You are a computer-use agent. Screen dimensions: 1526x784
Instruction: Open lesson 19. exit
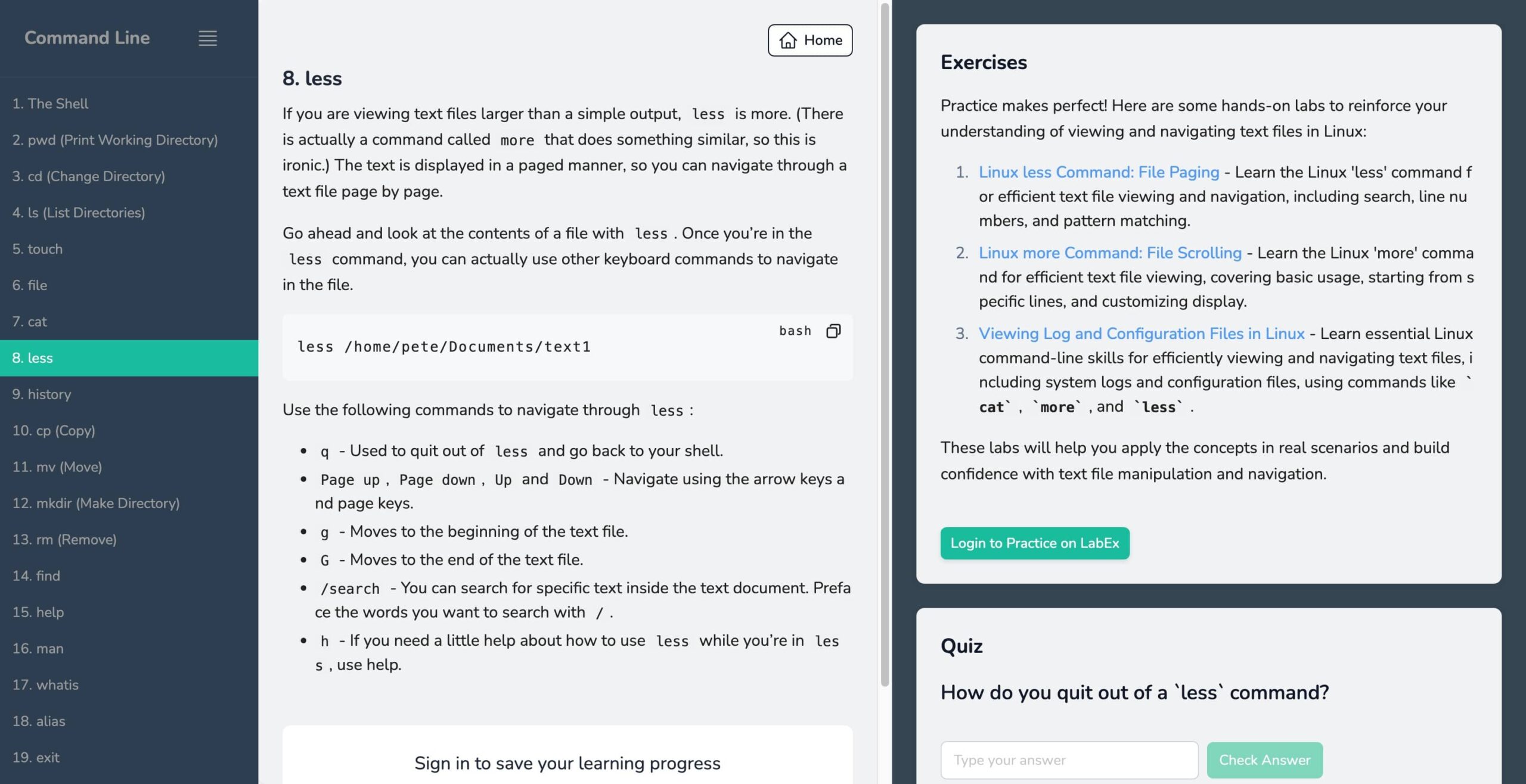(x=36, y=758)
